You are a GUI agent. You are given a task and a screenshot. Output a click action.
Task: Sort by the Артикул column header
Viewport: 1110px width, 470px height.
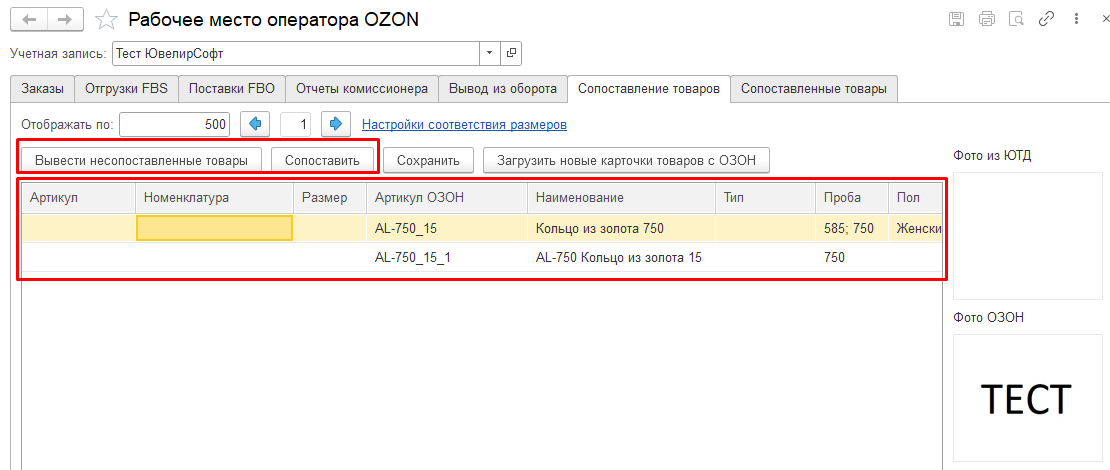point(79,197)
